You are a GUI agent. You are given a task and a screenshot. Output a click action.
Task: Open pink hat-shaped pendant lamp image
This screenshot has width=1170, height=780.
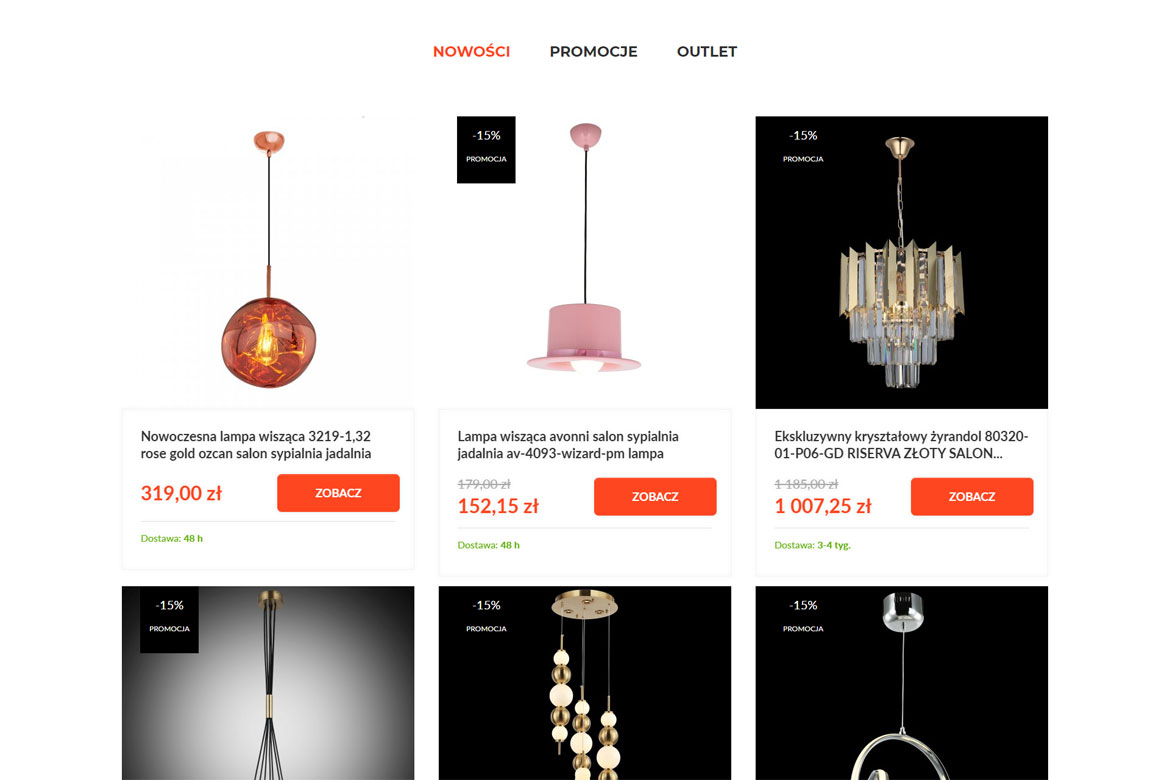pyautogui.click(x=585, y=262)
